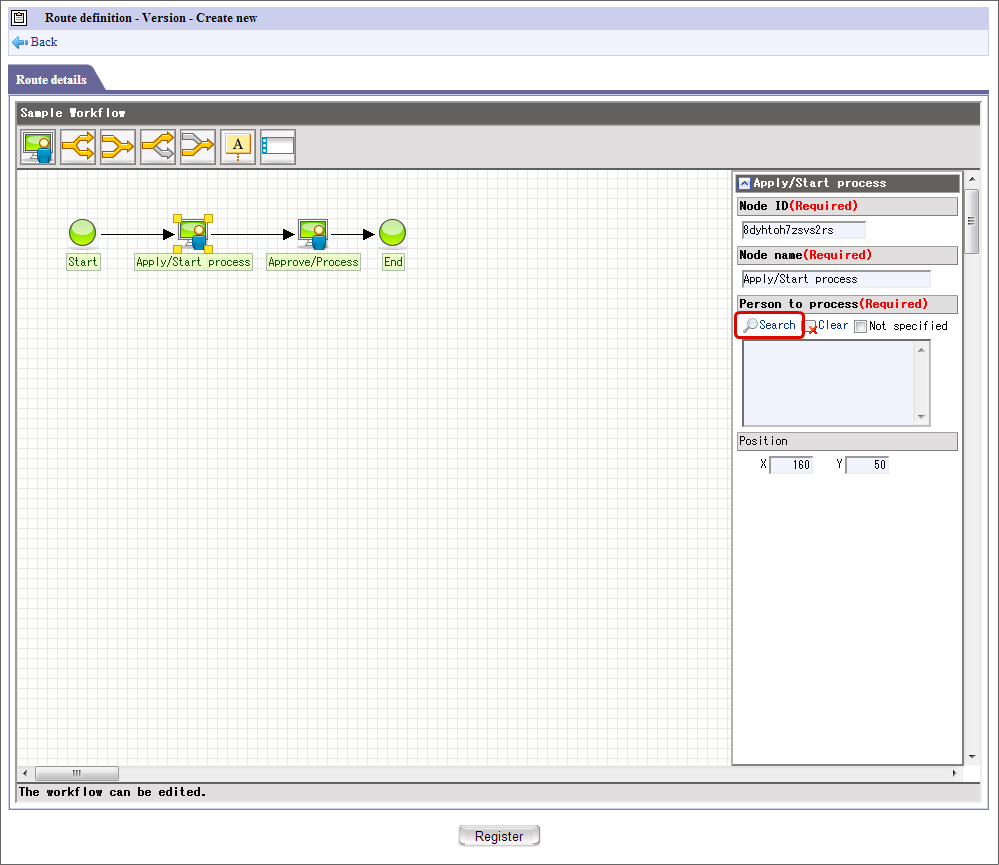Click the list box scroll down arrow
The height and width of the screenshot is (865, 999).
coord(921,417)
